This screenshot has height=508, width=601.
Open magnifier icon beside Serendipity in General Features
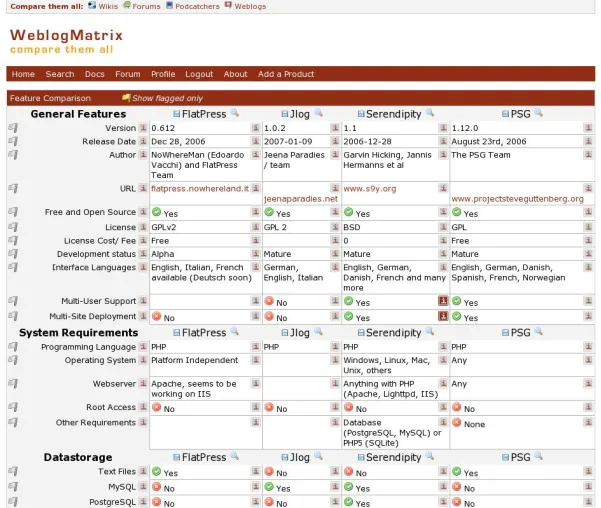[430, 113]
